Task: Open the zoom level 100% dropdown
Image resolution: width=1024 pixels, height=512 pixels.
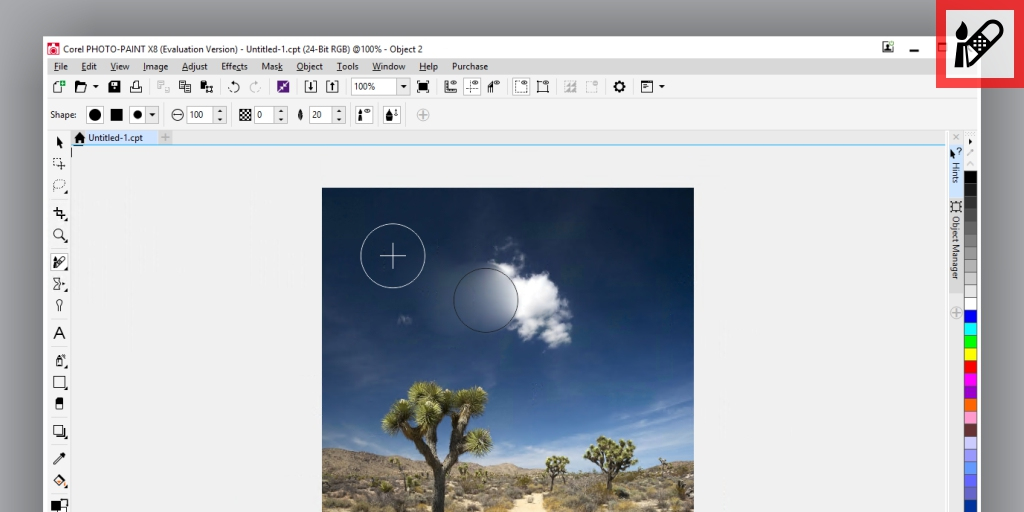Action: pos(404,87)
